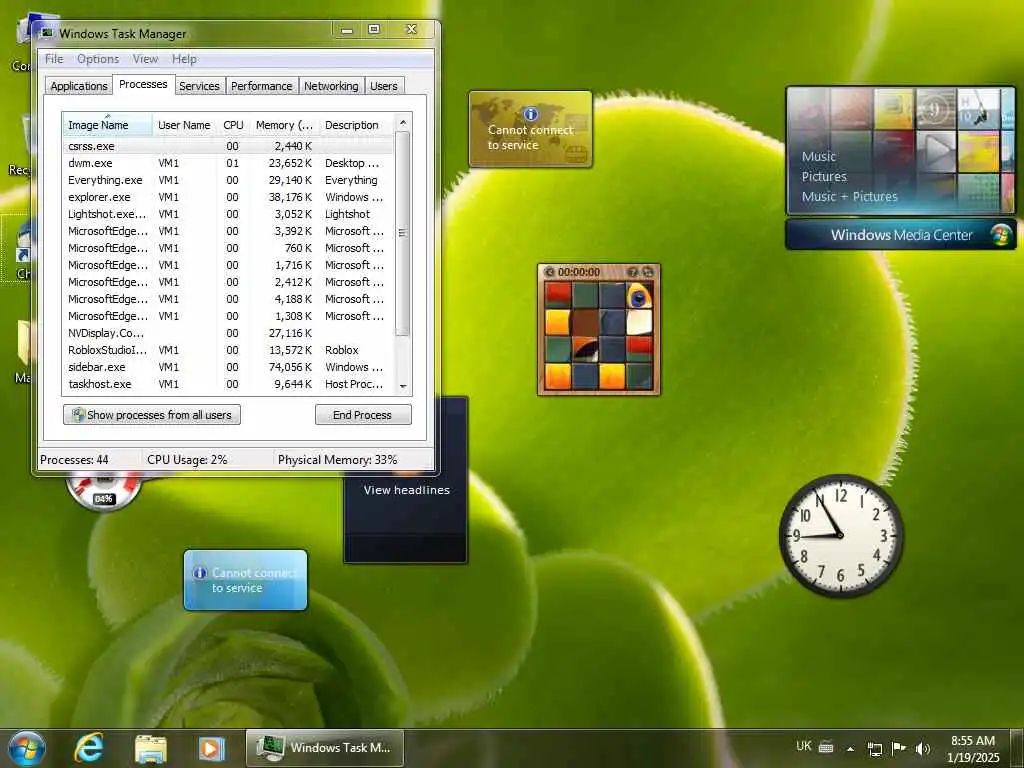Click the UK input language indicator
1024x768 pixels.
[x=804, y=746]
